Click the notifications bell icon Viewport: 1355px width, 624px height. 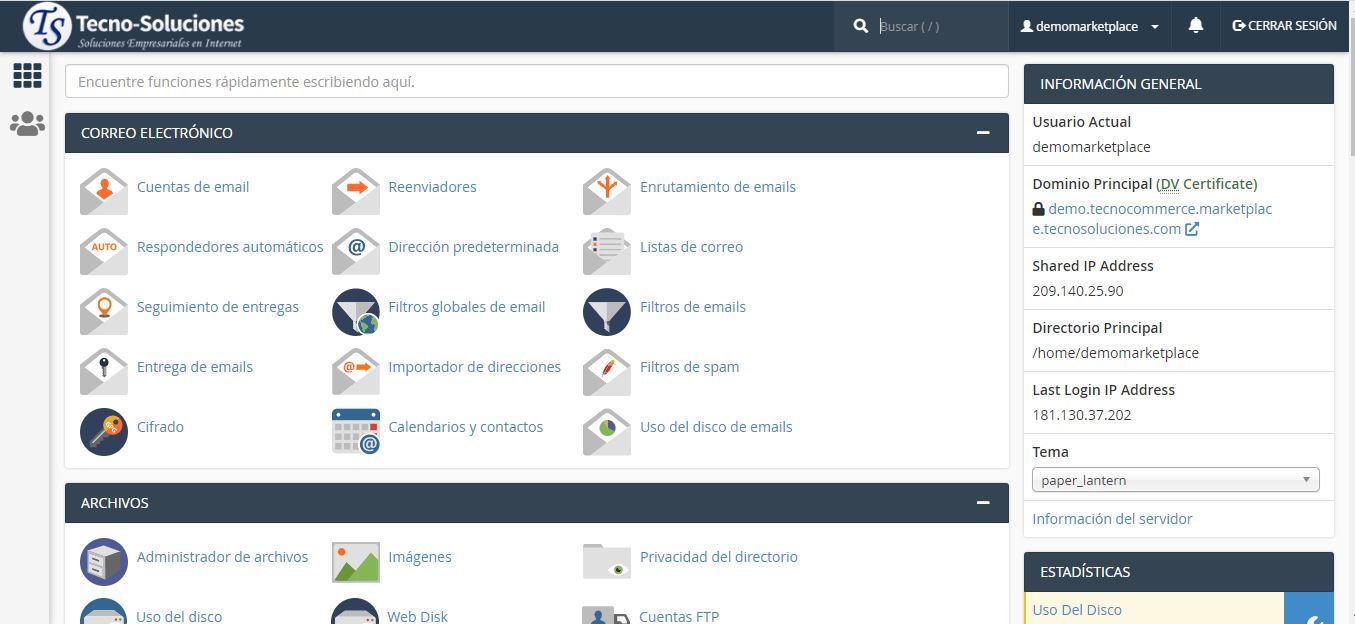[x=1195, y=26]
